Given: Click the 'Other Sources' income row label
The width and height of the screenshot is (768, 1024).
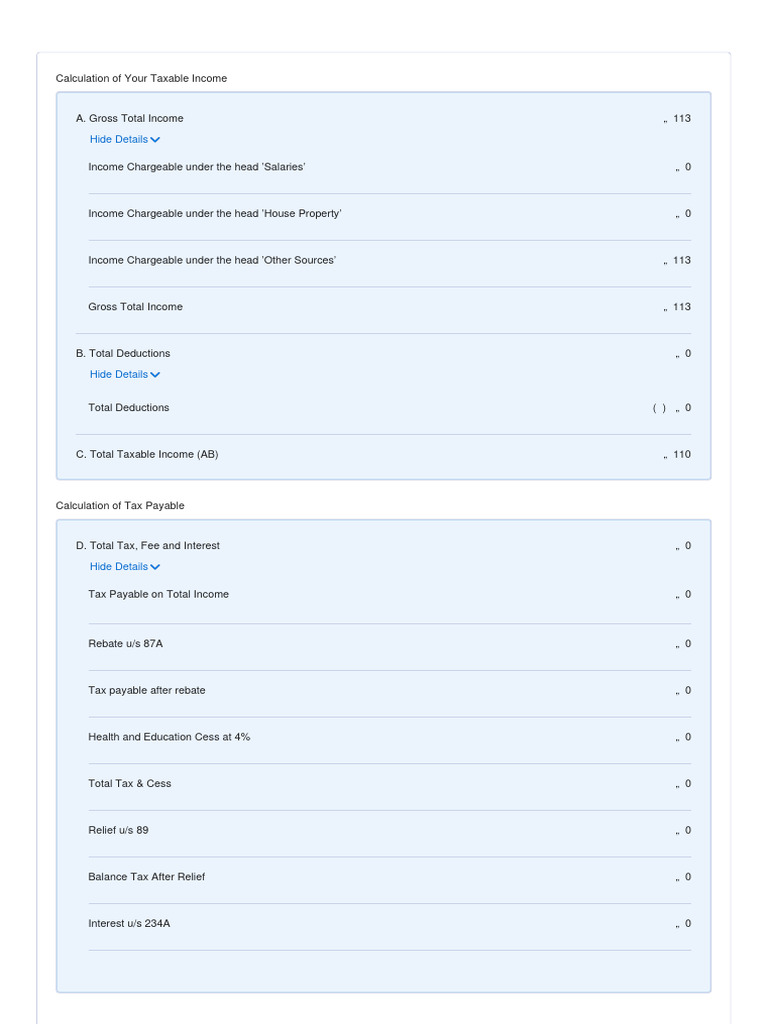Looking at the screenshot, I should coord(212,260).
